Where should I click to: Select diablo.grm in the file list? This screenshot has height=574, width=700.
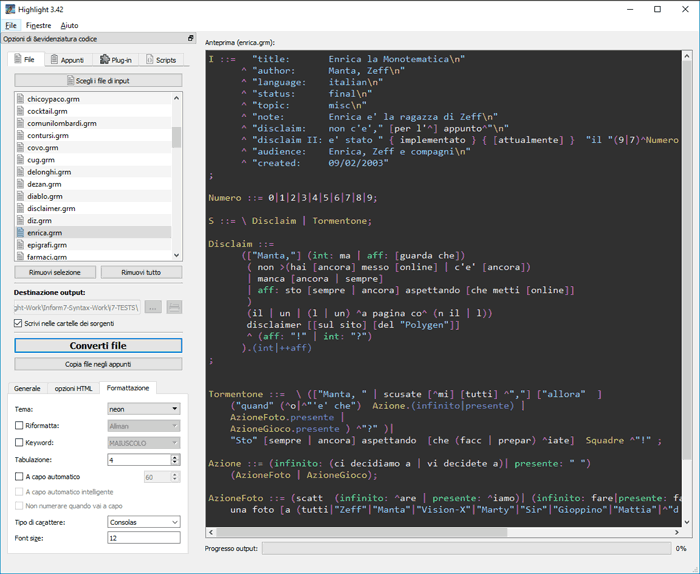coord(93,196)
